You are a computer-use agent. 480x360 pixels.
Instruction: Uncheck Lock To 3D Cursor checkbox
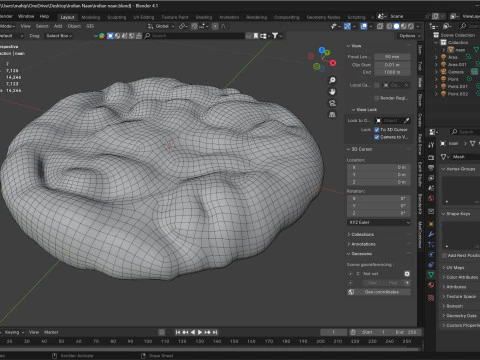(377, 130)
